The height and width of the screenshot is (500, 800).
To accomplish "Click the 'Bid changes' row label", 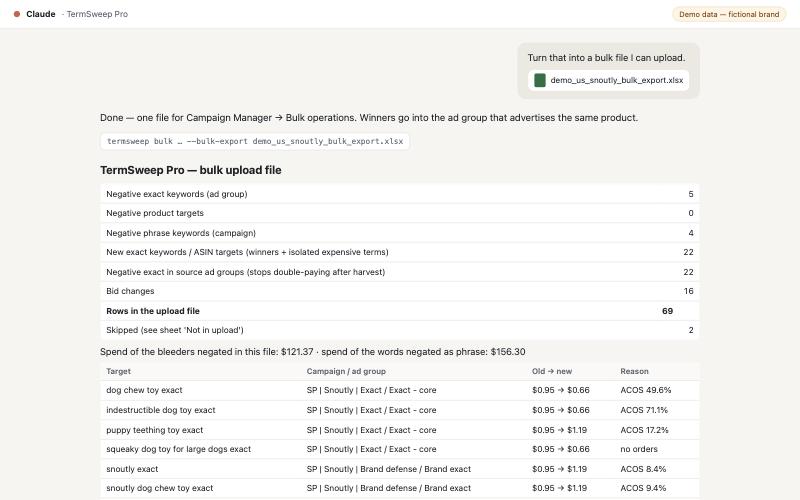I will click(130, 291).
